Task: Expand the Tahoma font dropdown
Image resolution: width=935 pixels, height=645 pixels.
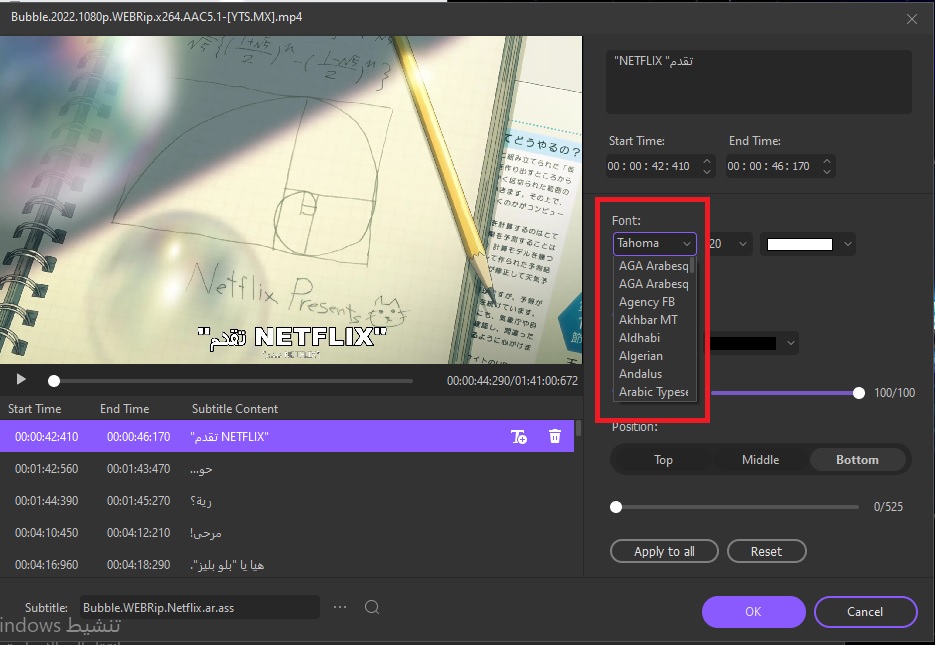Action: [x=655, y=243]
